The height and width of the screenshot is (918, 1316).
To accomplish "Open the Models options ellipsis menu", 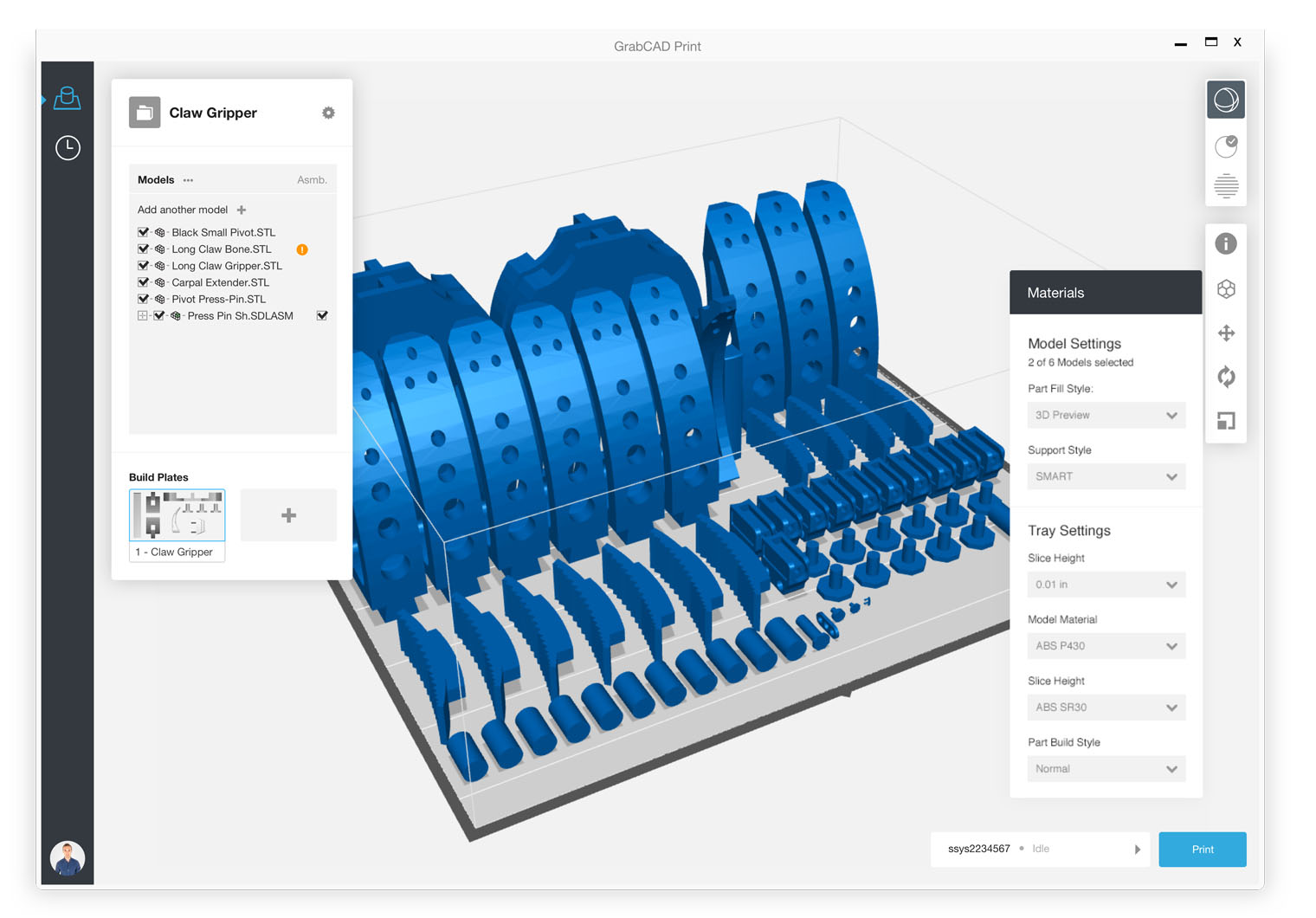I will pos(188,180).
